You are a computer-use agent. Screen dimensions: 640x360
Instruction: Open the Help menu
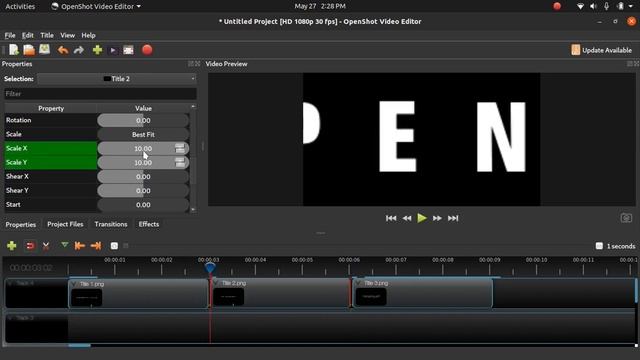pyautogui.click(x=88, y=36)
